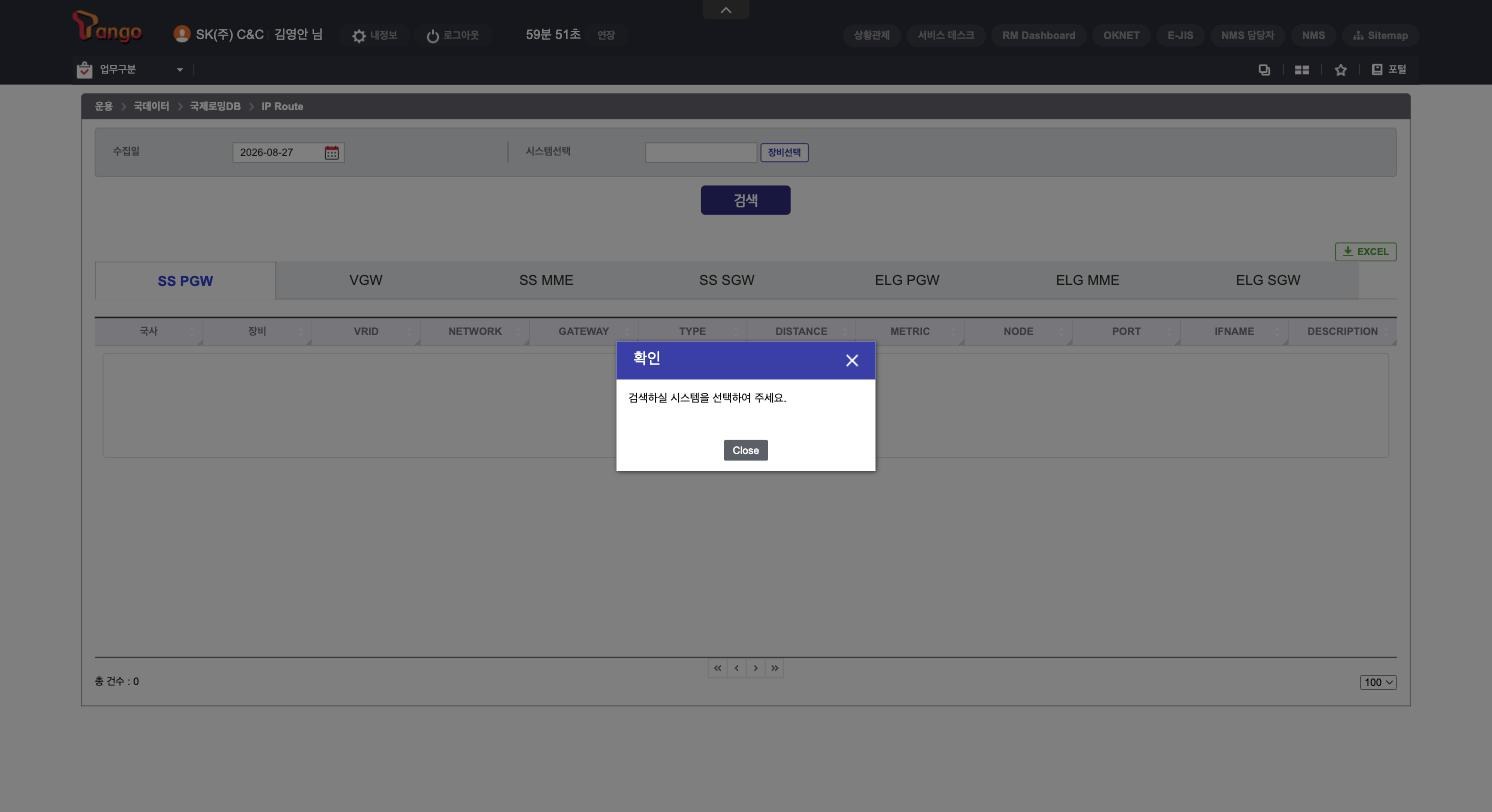
Task: Switch to the ELG MME tab
Action: [x=1087, y=281]
